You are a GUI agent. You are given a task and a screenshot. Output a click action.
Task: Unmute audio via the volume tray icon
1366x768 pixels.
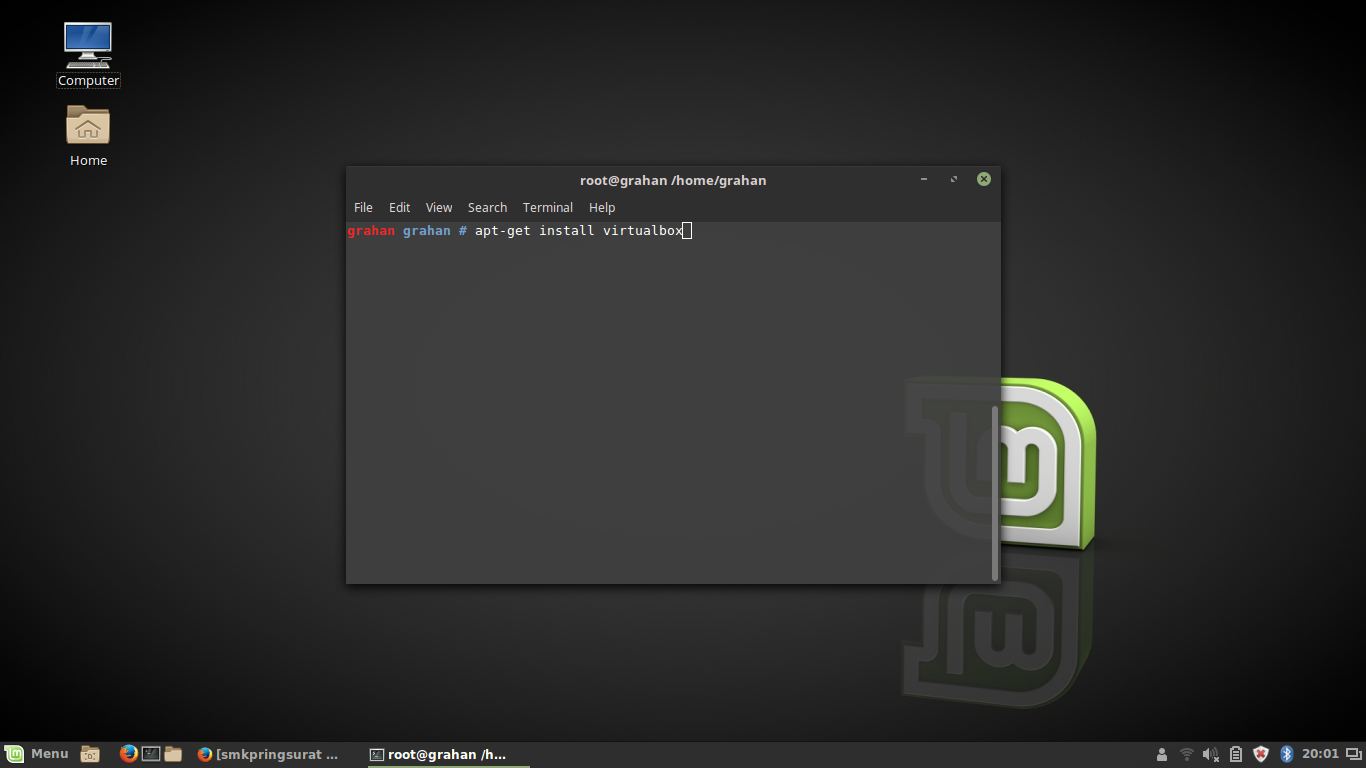point(1209,754)
